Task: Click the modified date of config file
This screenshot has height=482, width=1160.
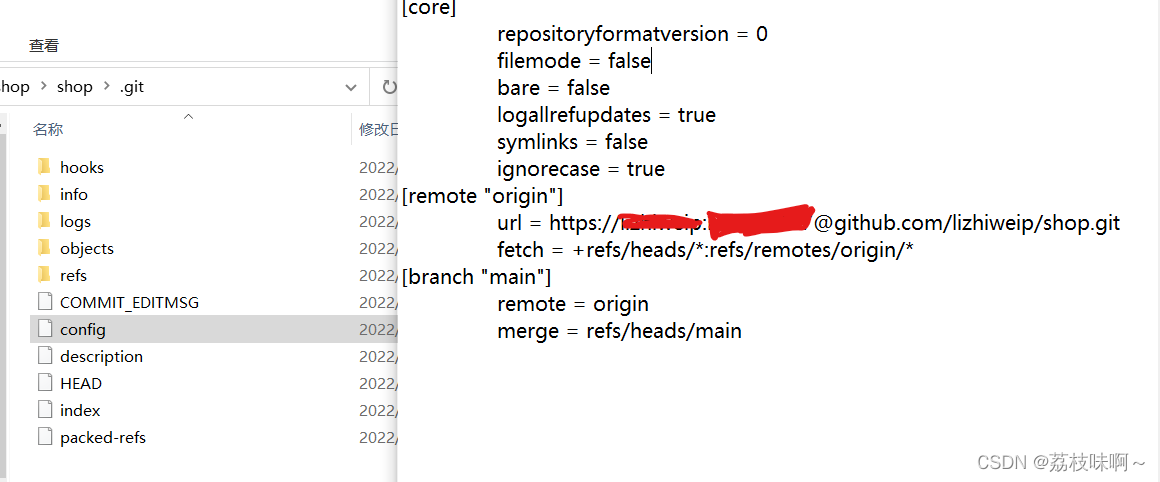Action: 379,329
